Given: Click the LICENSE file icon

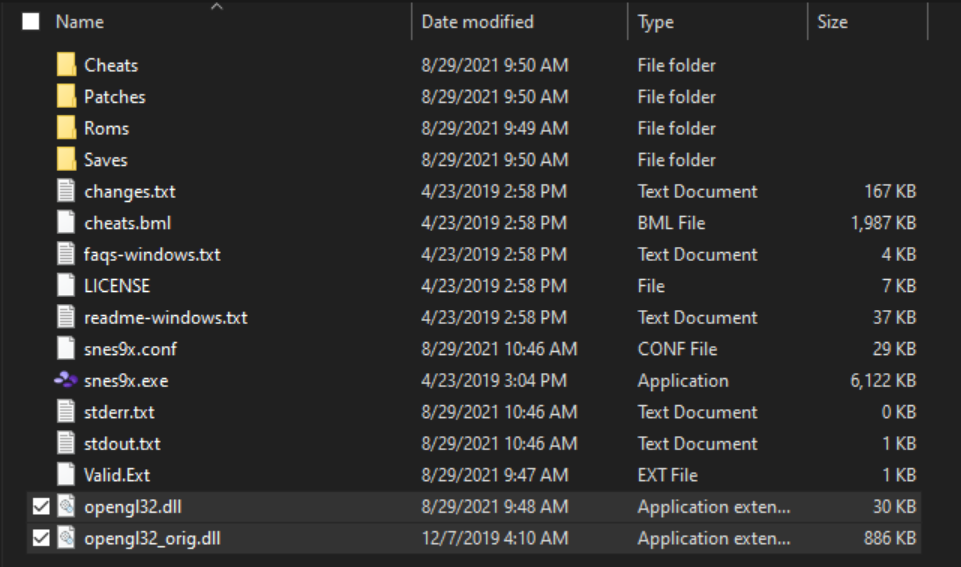Looking at the screenshot, I should (x=66, y=285).
